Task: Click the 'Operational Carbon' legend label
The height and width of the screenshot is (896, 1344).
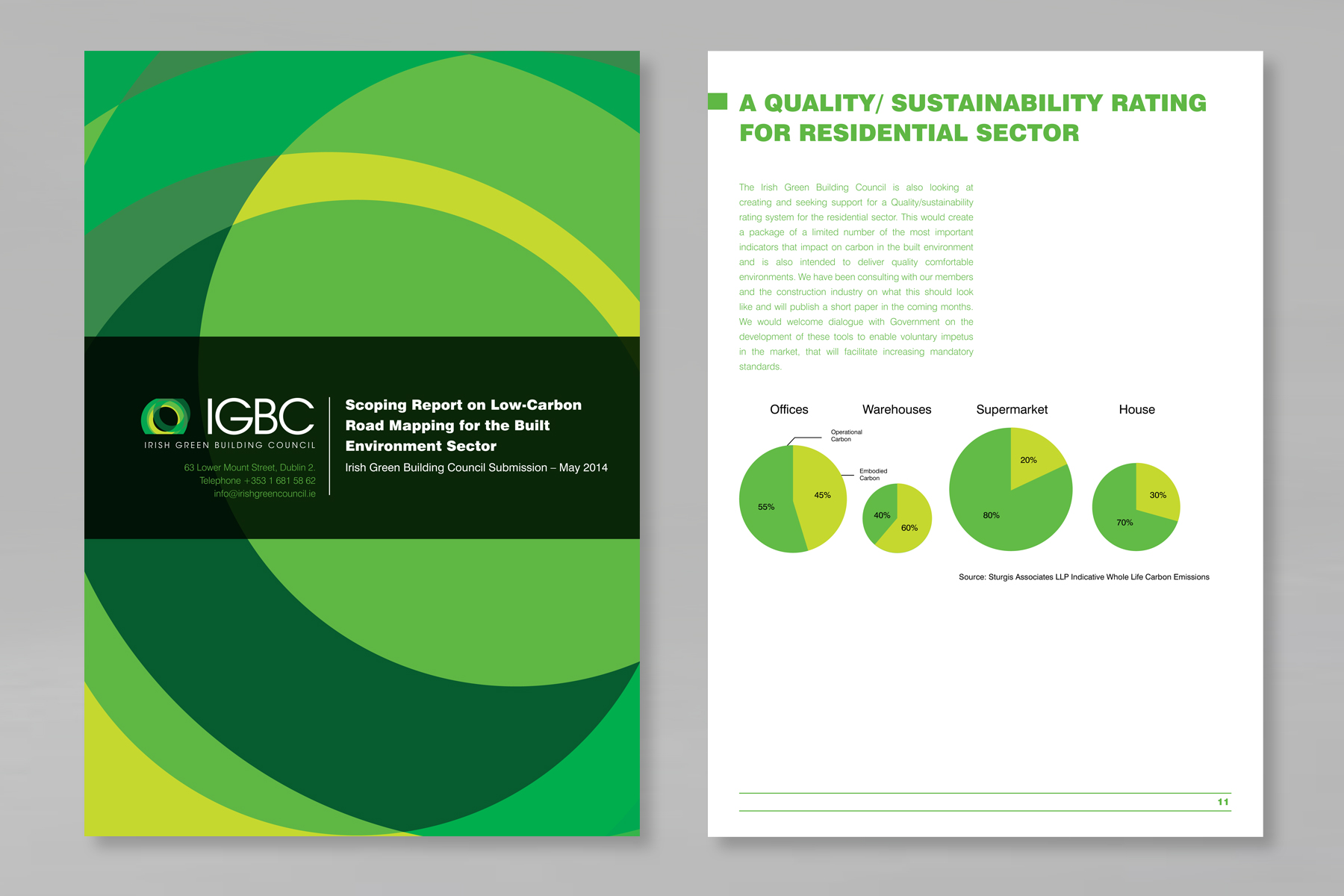Action: 846,435
